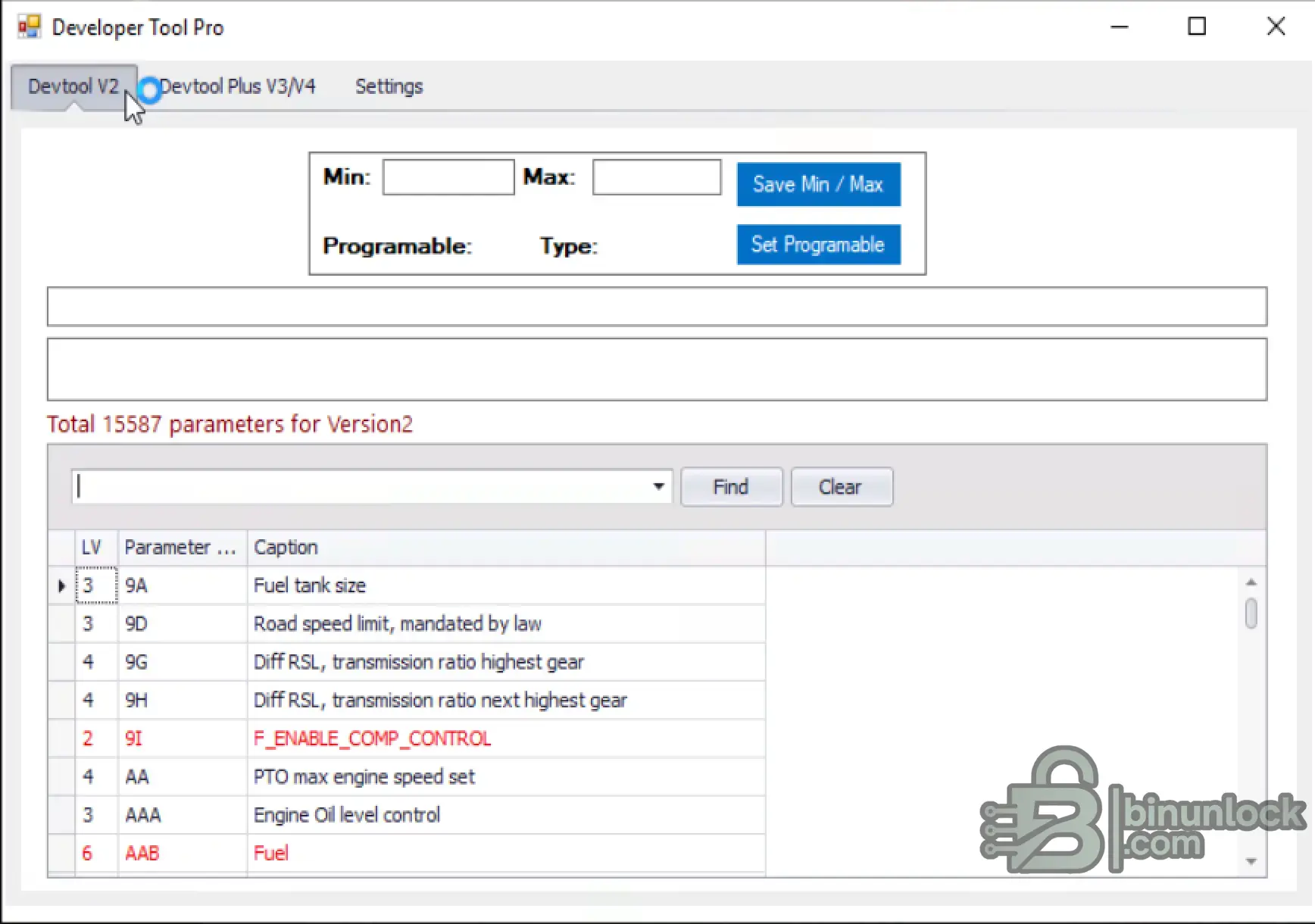
Task: Select parameter AAA cell
Action: point(183,815)
